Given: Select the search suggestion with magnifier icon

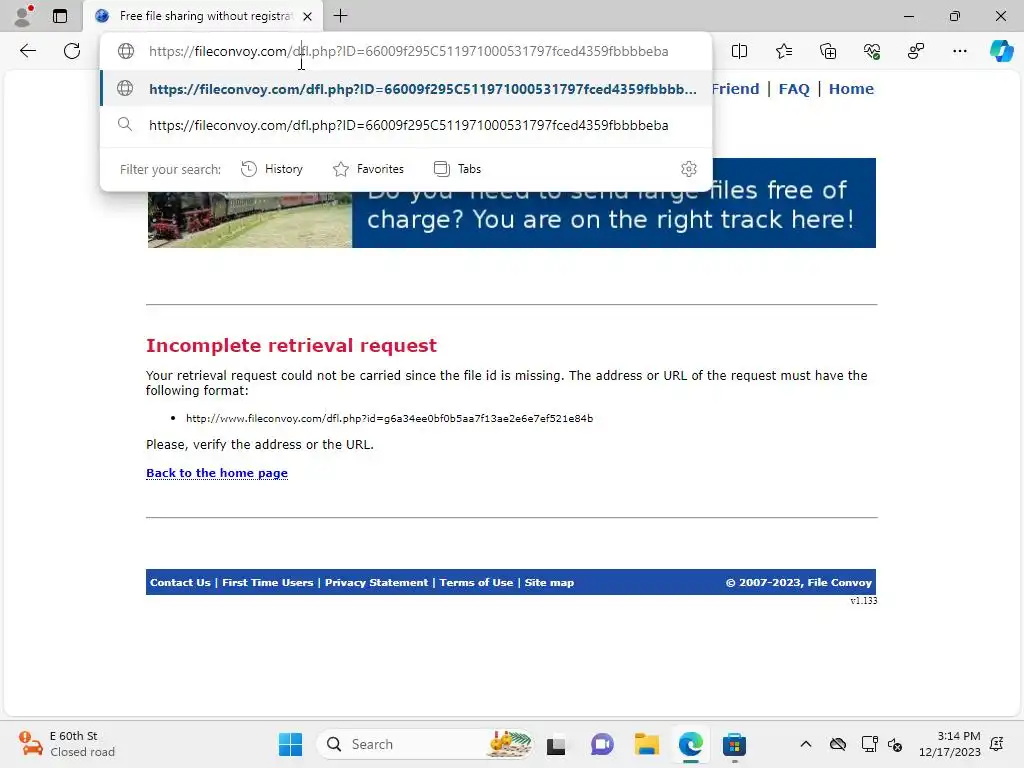Looking at the screenshot, I should [406, 125].
